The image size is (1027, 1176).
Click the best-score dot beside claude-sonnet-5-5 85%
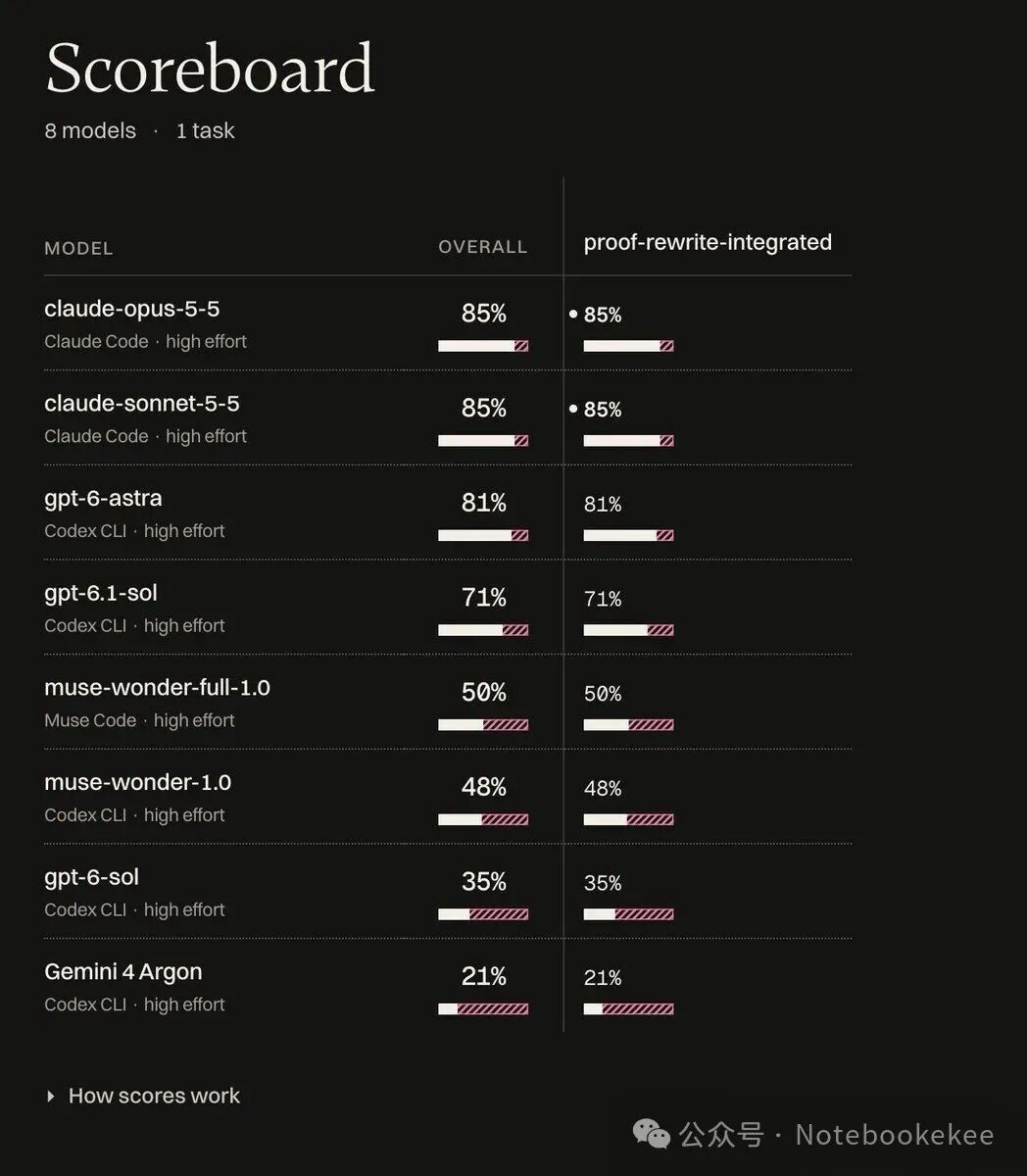click(x=573, y=409)
